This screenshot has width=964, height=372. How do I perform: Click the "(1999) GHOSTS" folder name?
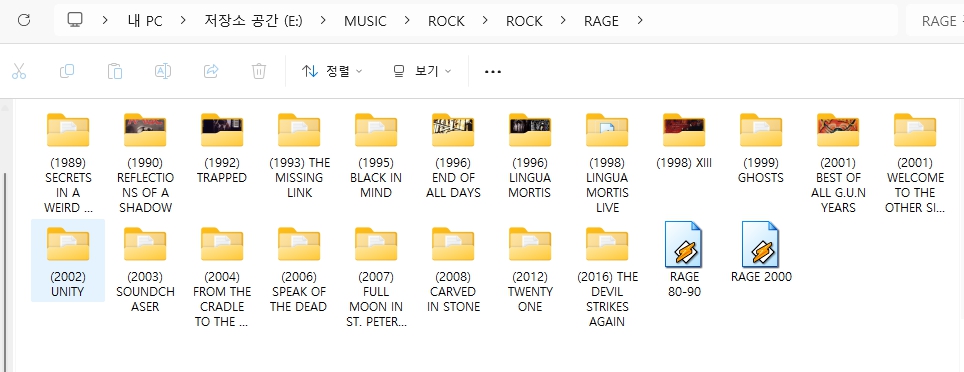[x=761, y=170]
